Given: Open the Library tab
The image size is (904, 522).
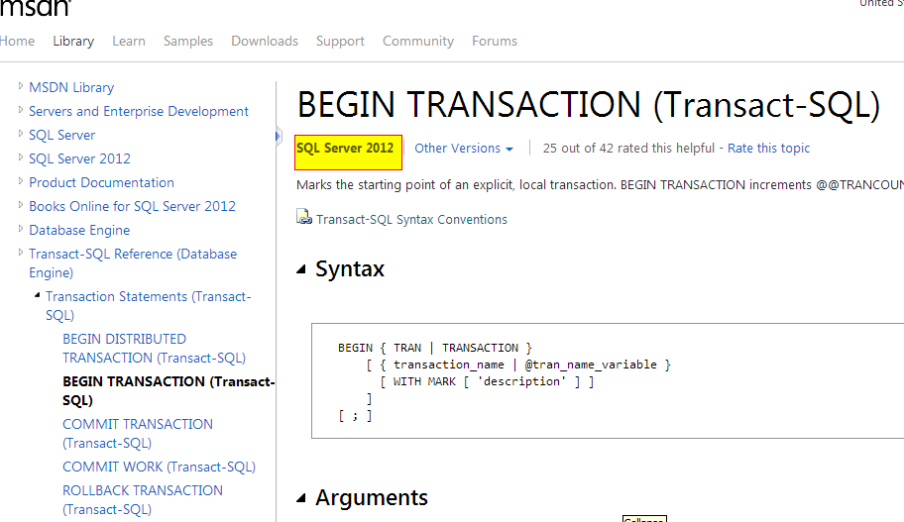Looking at the screenshot, I should [x=73, y=41].
